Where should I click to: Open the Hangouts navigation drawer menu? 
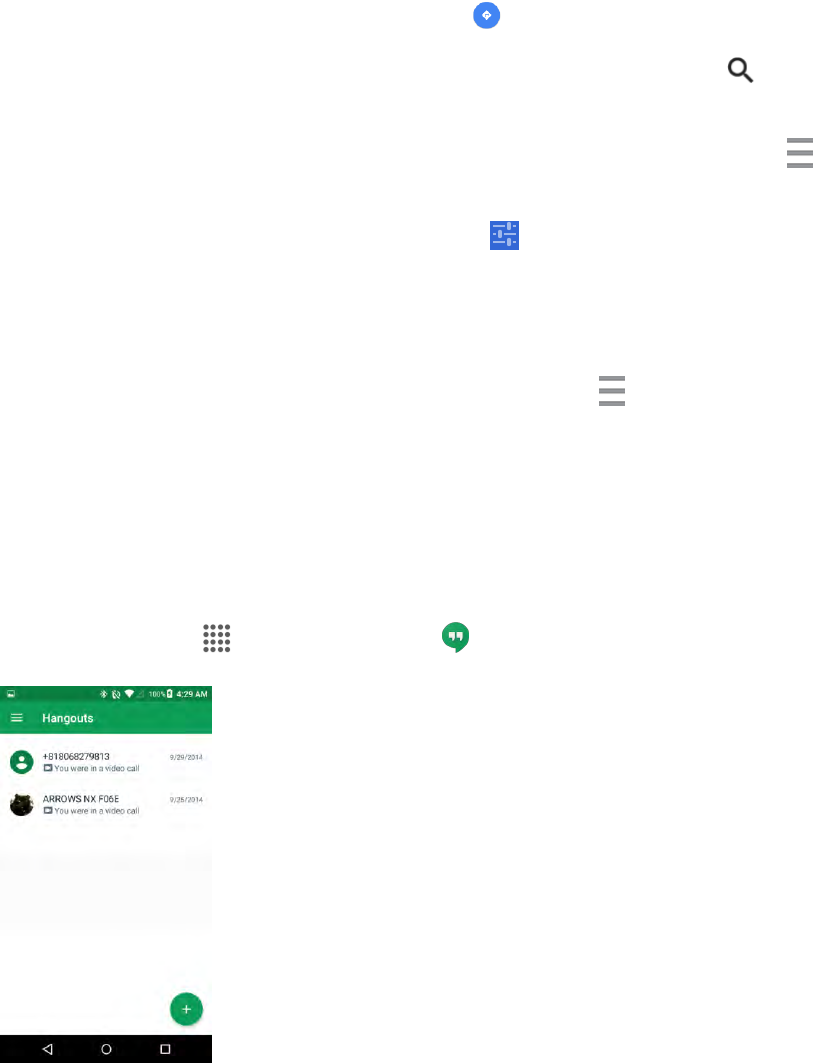pos(17,718)
